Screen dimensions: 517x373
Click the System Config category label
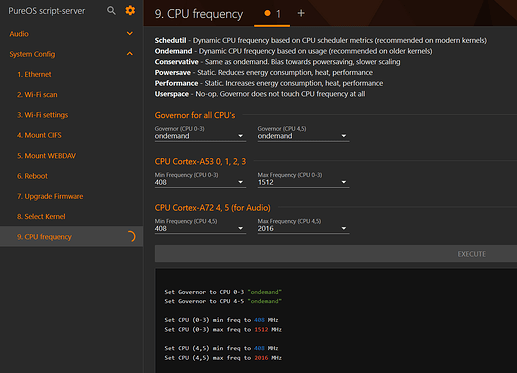click(x=32, y=54)
